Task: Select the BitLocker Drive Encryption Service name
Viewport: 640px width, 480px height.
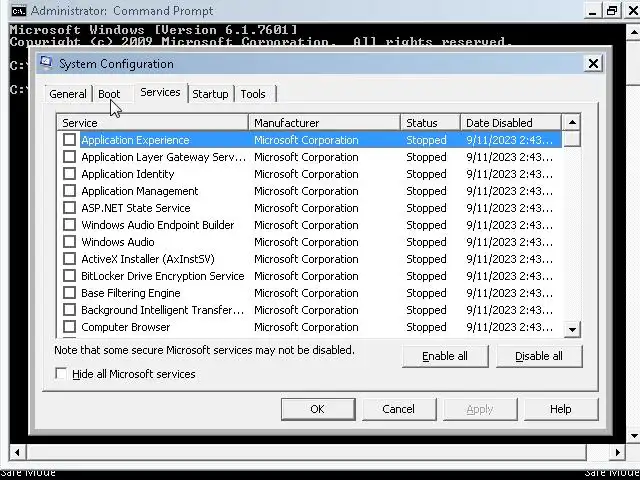Action: click(163, 276)
